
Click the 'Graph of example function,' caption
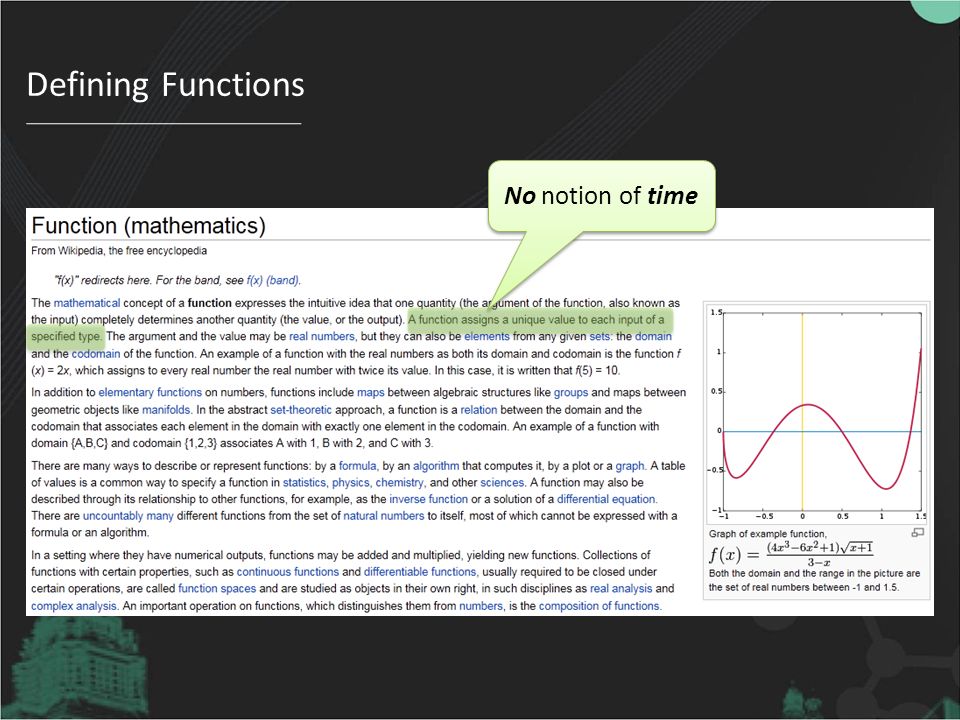click(768, 534)
